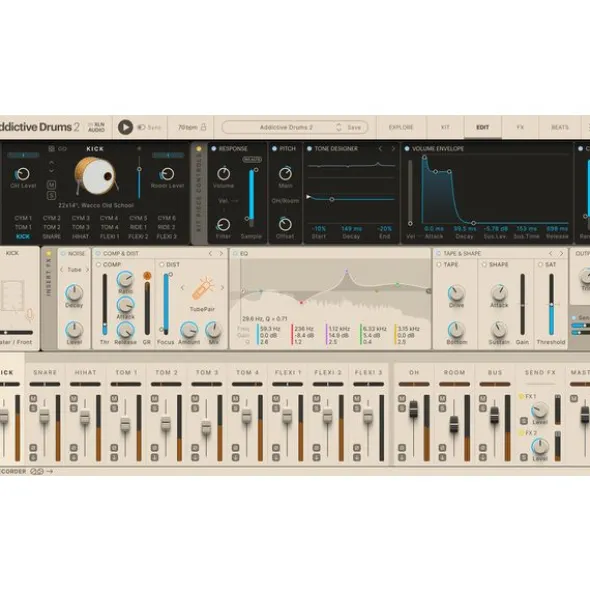The image size is (590, 591).
Task: Click the Shape Attack knob
Action: coord(499,293)
